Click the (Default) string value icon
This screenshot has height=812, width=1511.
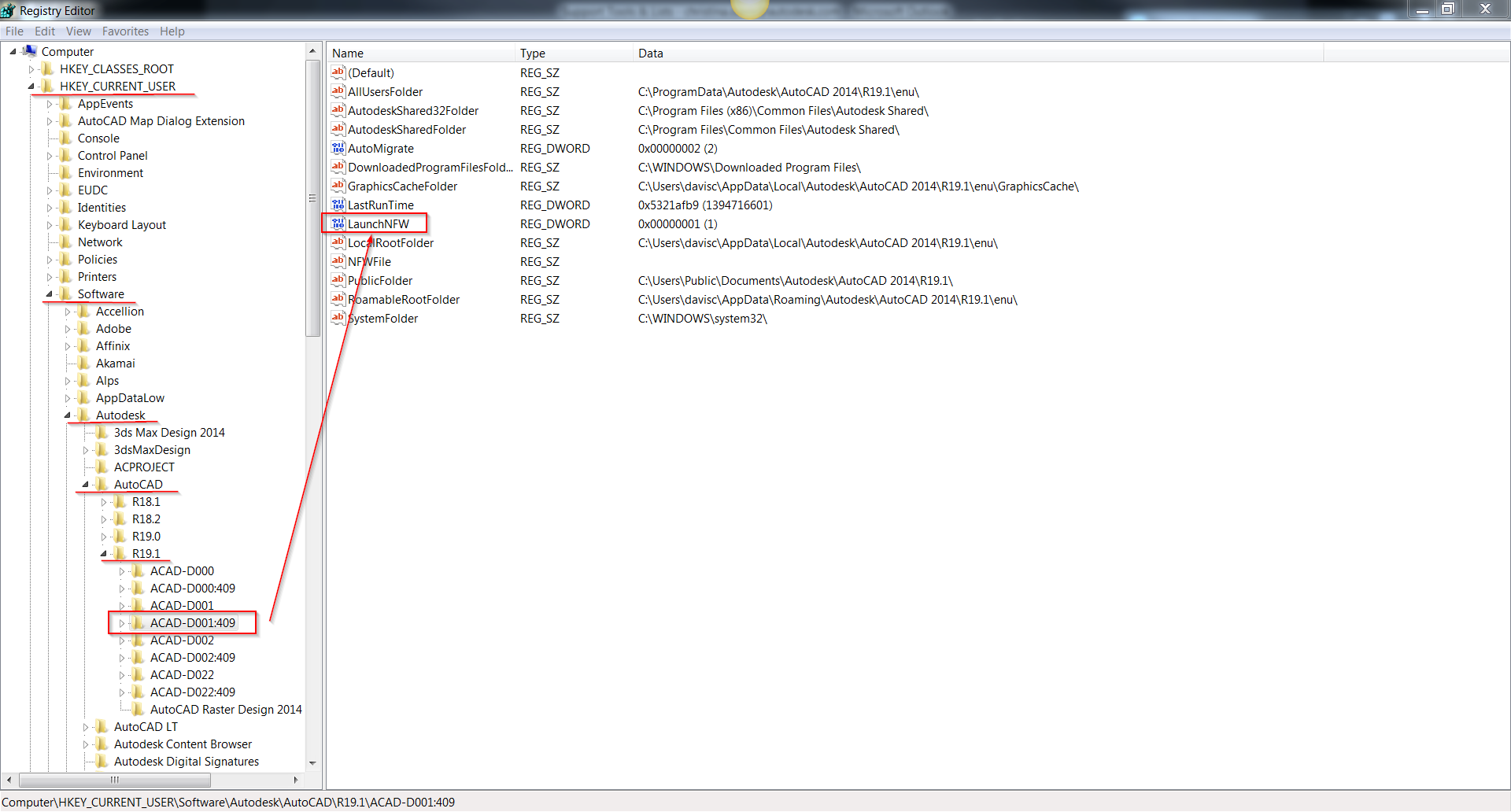[x=338, y=72]
